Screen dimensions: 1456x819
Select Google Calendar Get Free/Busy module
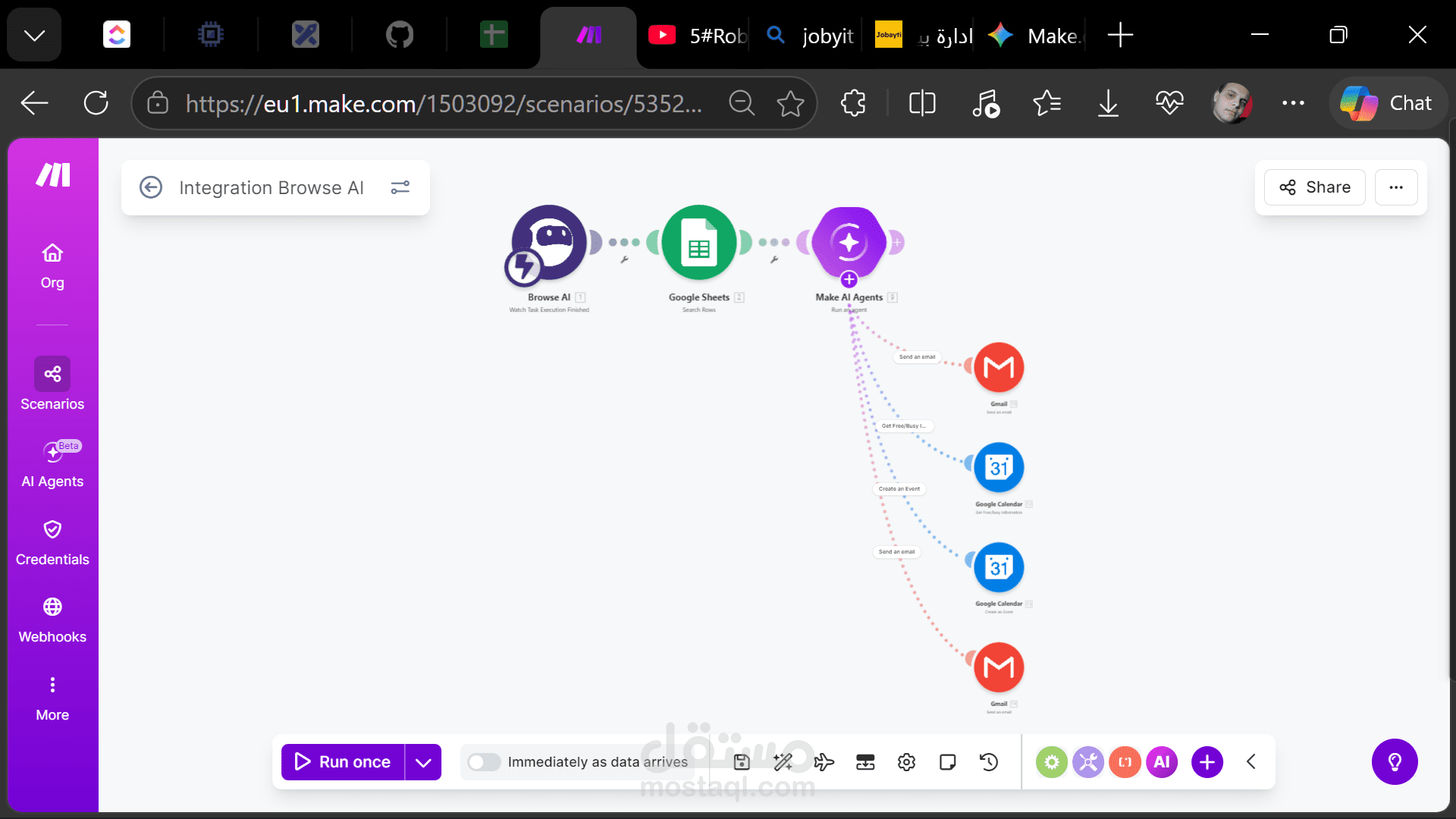[999, 467]
